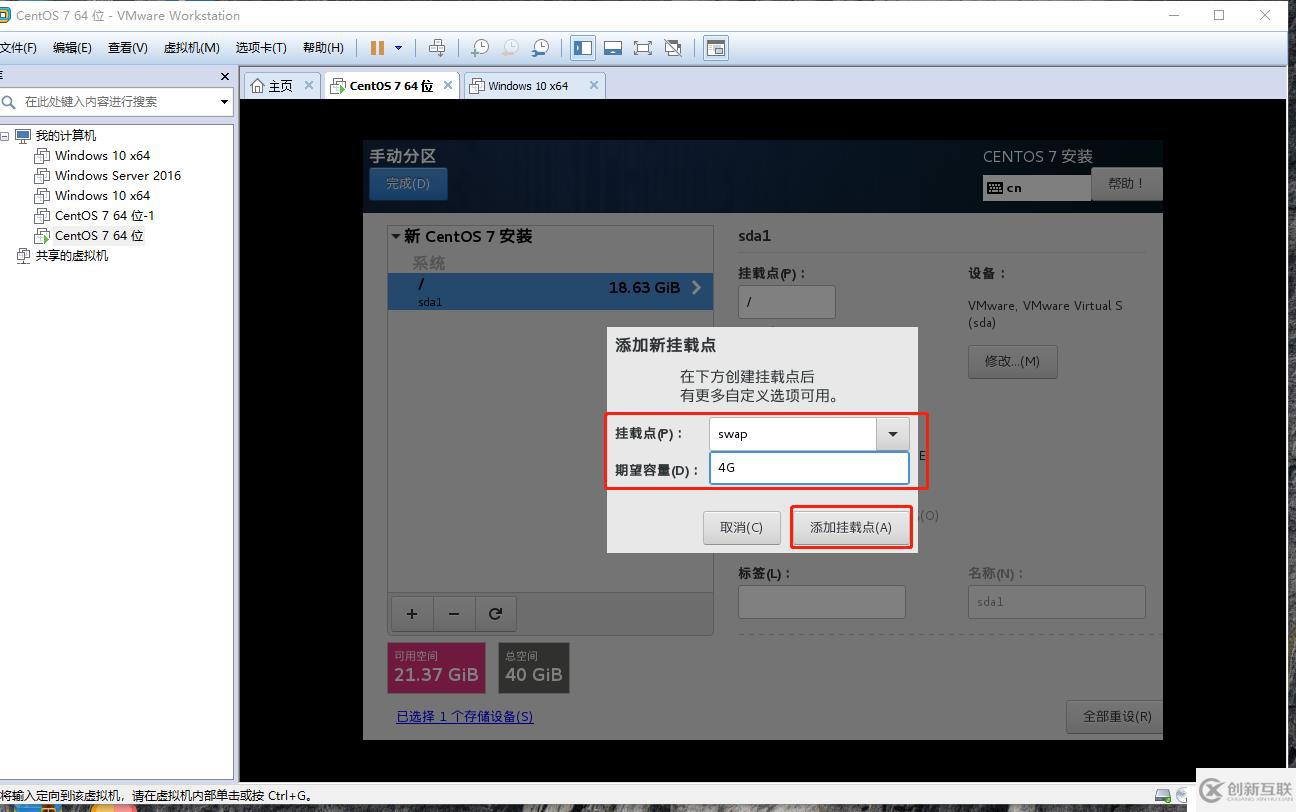Viewport: 1296px width, 812px height.
Task: Click the cn keyboard layout indicator
Action: 1036,188
